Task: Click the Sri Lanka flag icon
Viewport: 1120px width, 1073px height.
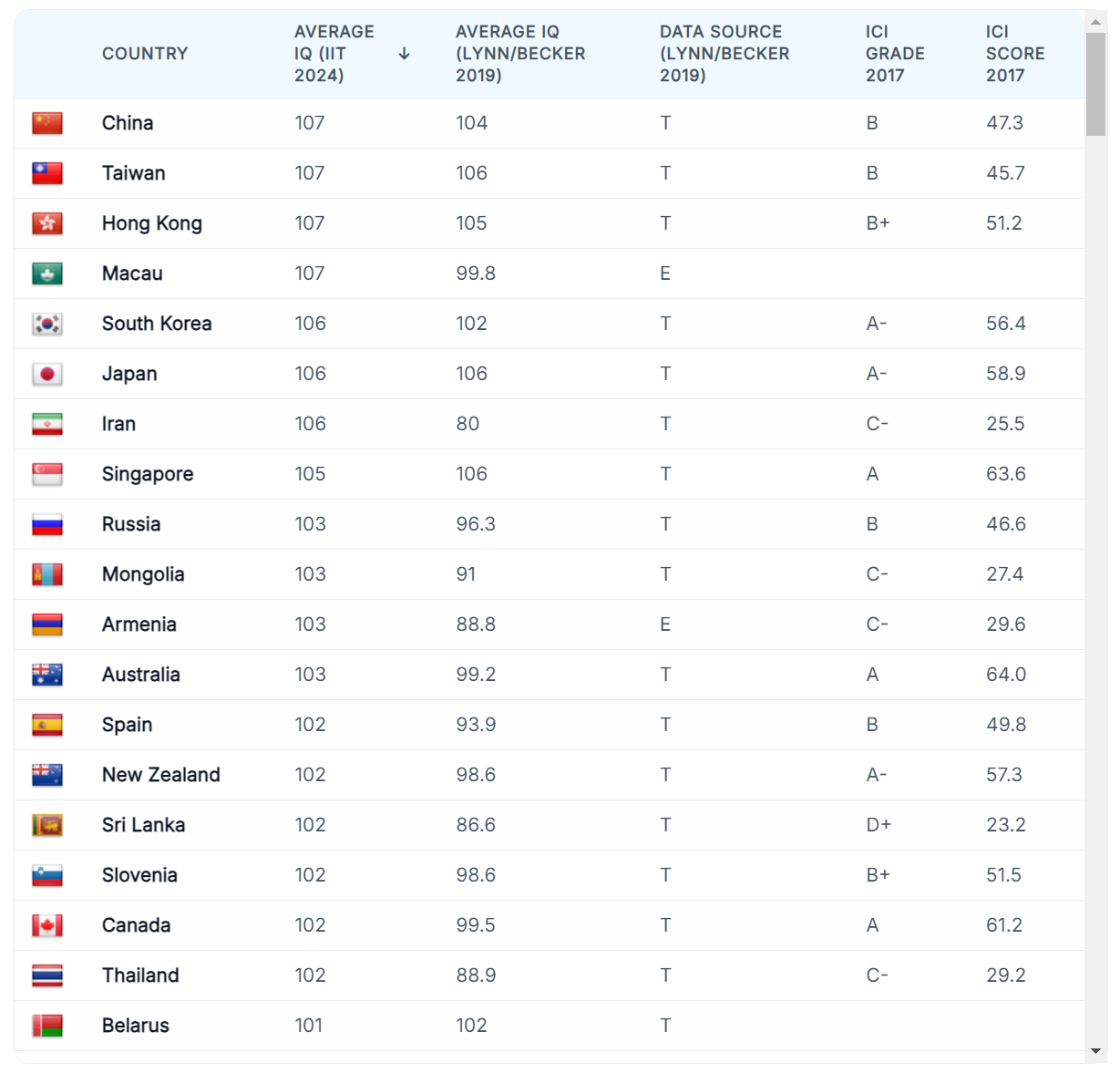Action: 47,825
